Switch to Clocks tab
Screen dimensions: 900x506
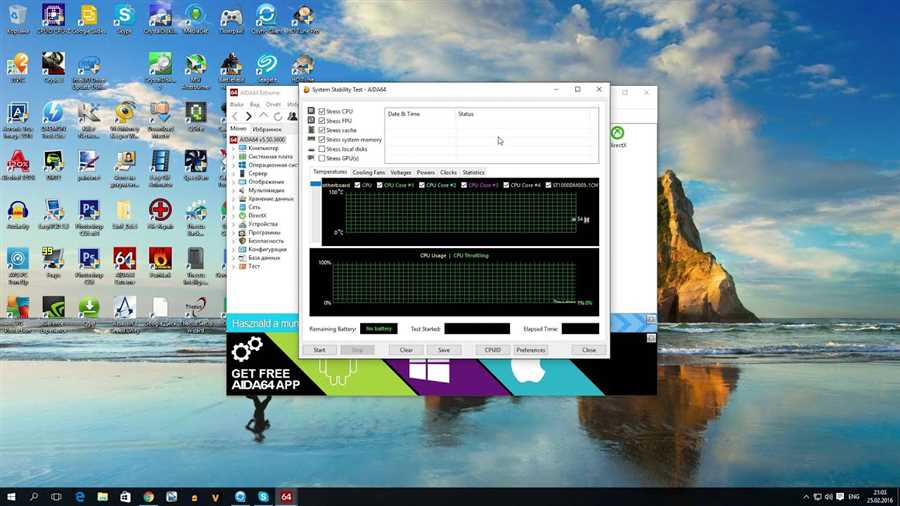point(448,172)
